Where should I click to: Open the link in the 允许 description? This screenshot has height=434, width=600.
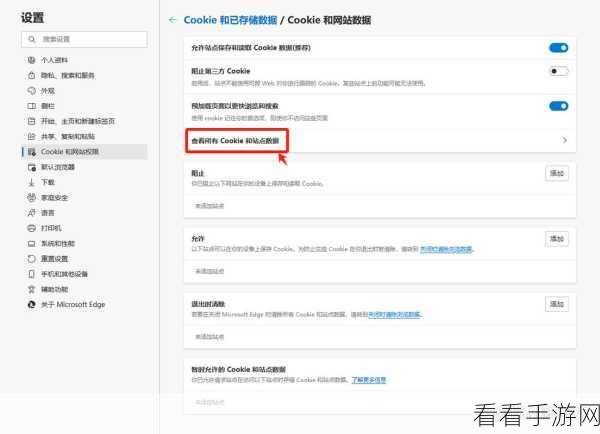coord(447,249)
